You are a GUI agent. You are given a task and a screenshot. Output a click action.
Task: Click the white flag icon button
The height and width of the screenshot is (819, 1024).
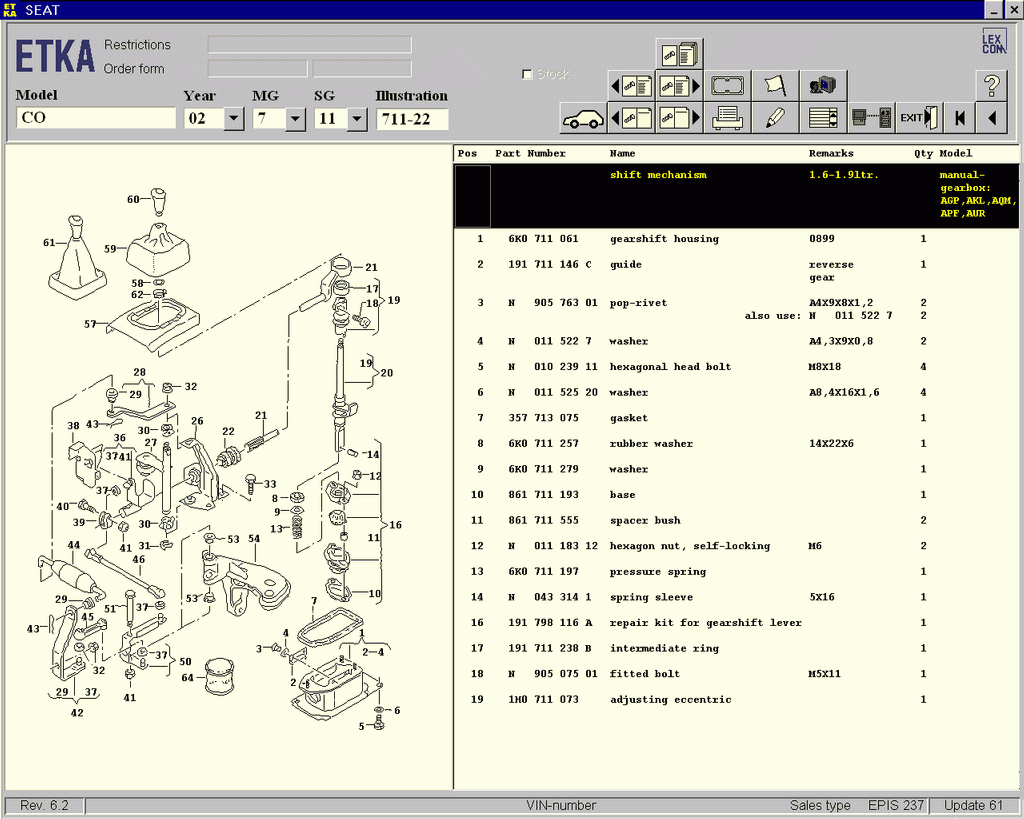(x=775, y=86)
